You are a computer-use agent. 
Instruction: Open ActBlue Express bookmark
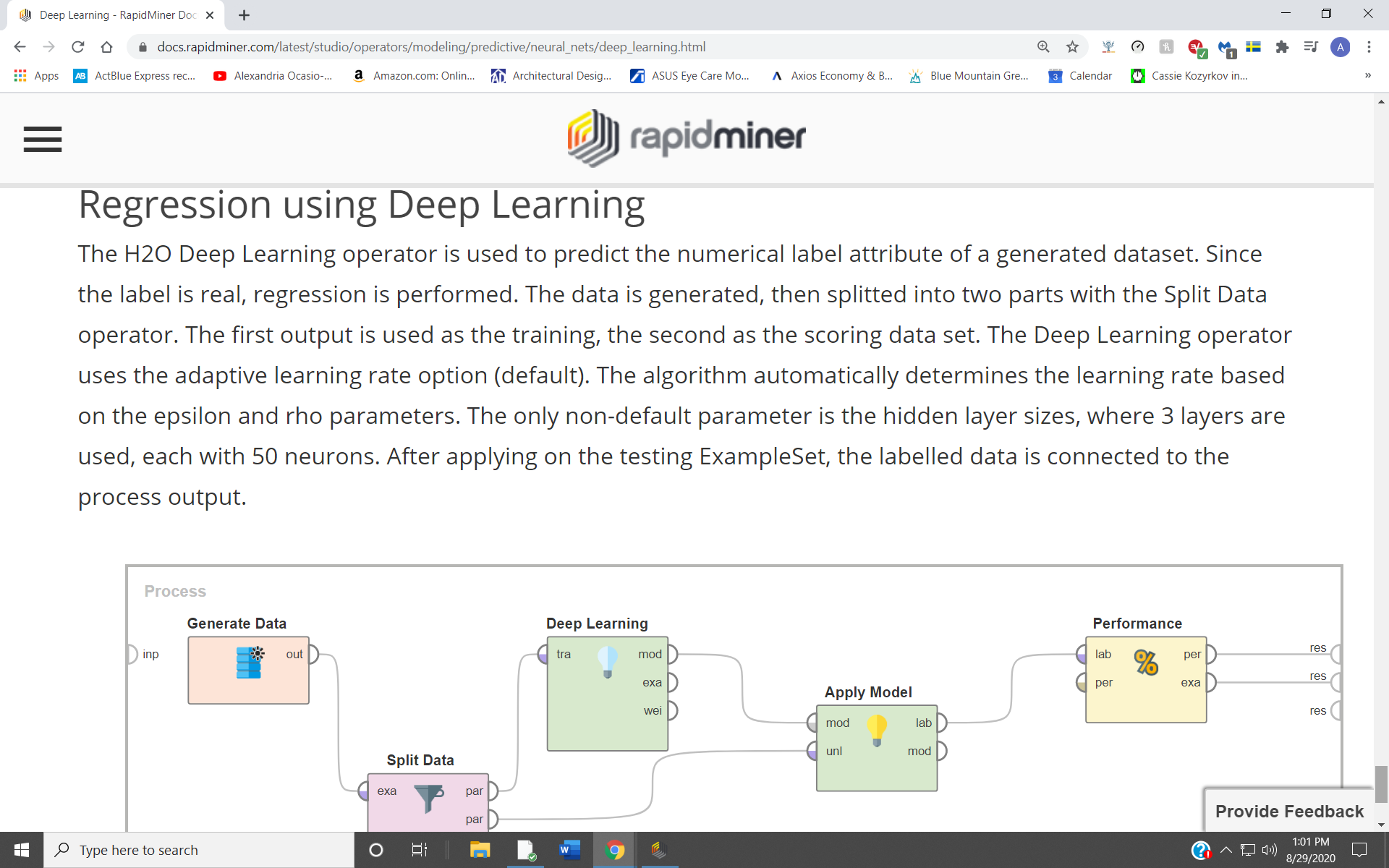(135, 76)
